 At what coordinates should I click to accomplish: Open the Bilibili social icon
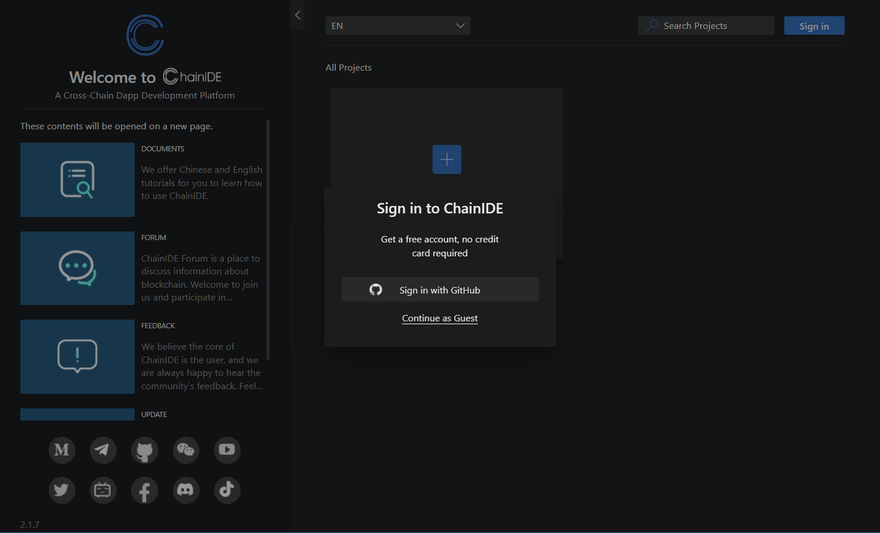coord(103,490)
